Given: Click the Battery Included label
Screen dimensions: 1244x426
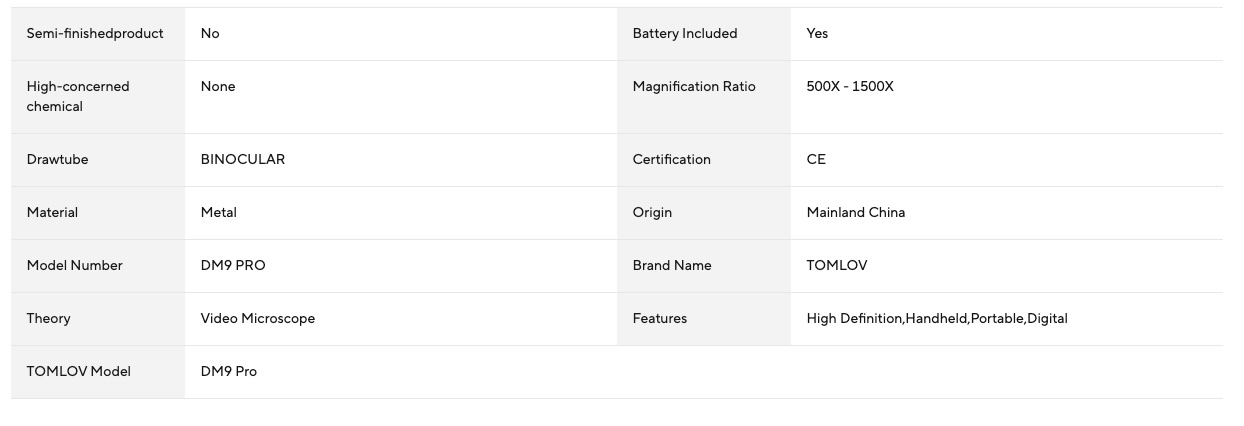Looking at the screenshot, I should [x=685, y=34].
